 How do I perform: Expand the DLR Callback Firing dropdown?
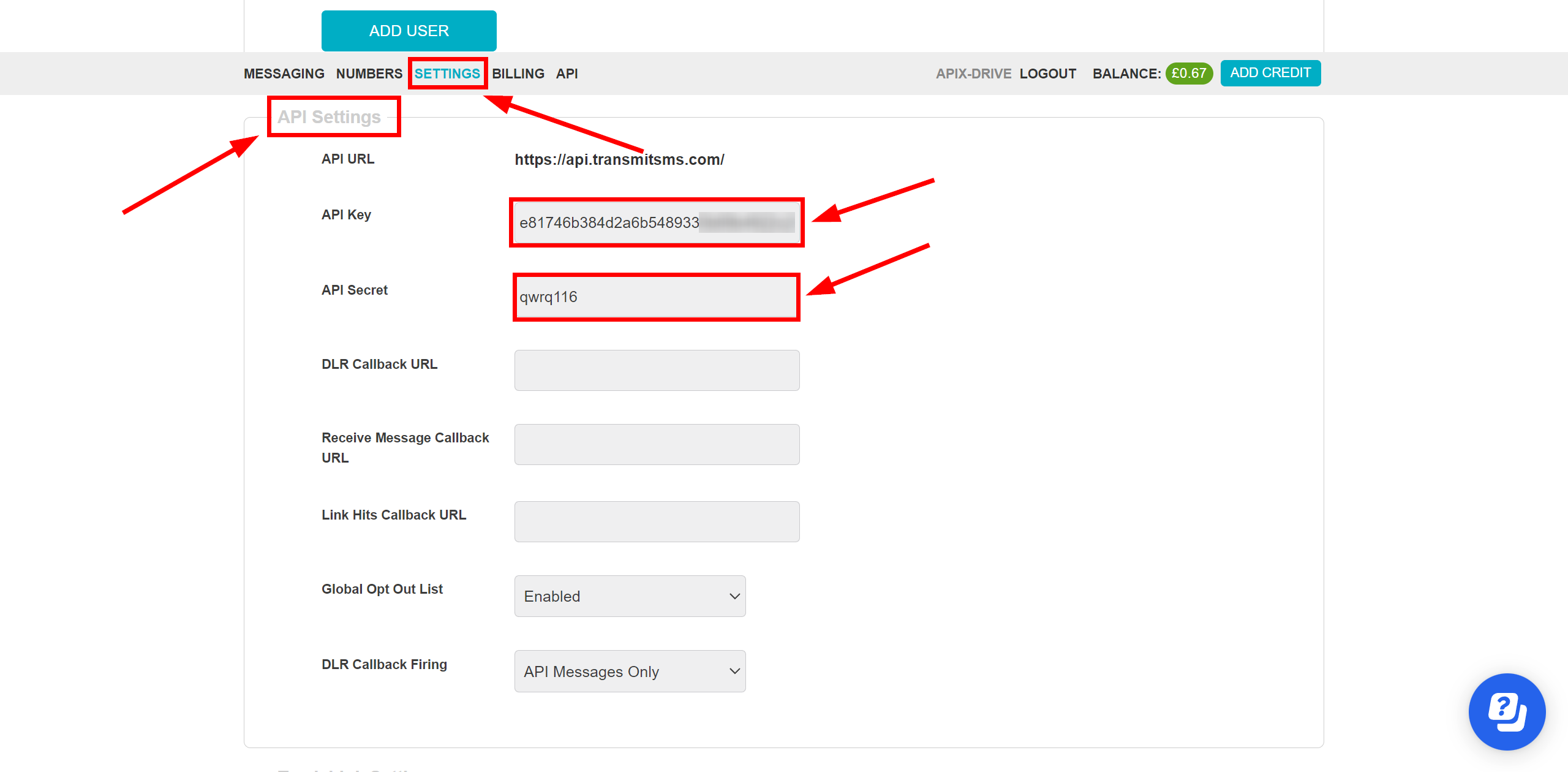click(x=630, y=671)
